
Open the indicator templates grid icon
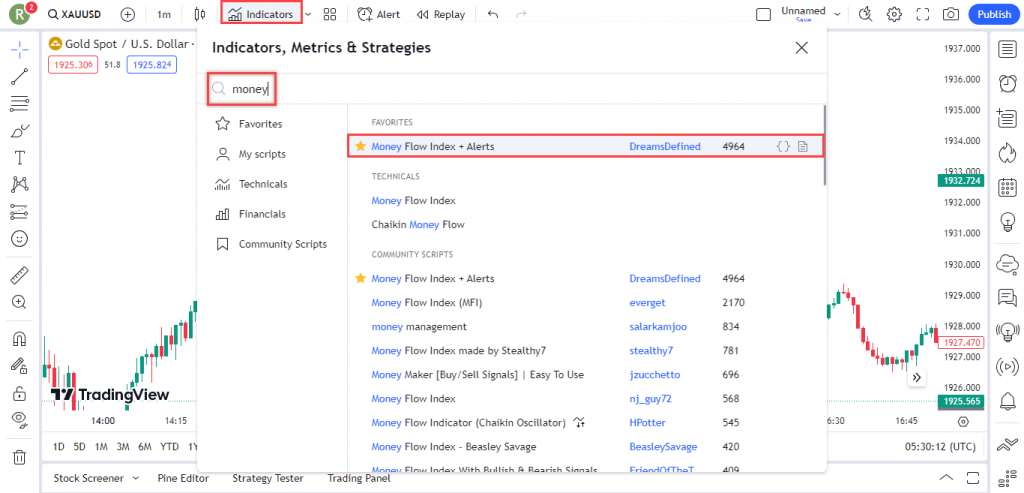click(330, 14)
